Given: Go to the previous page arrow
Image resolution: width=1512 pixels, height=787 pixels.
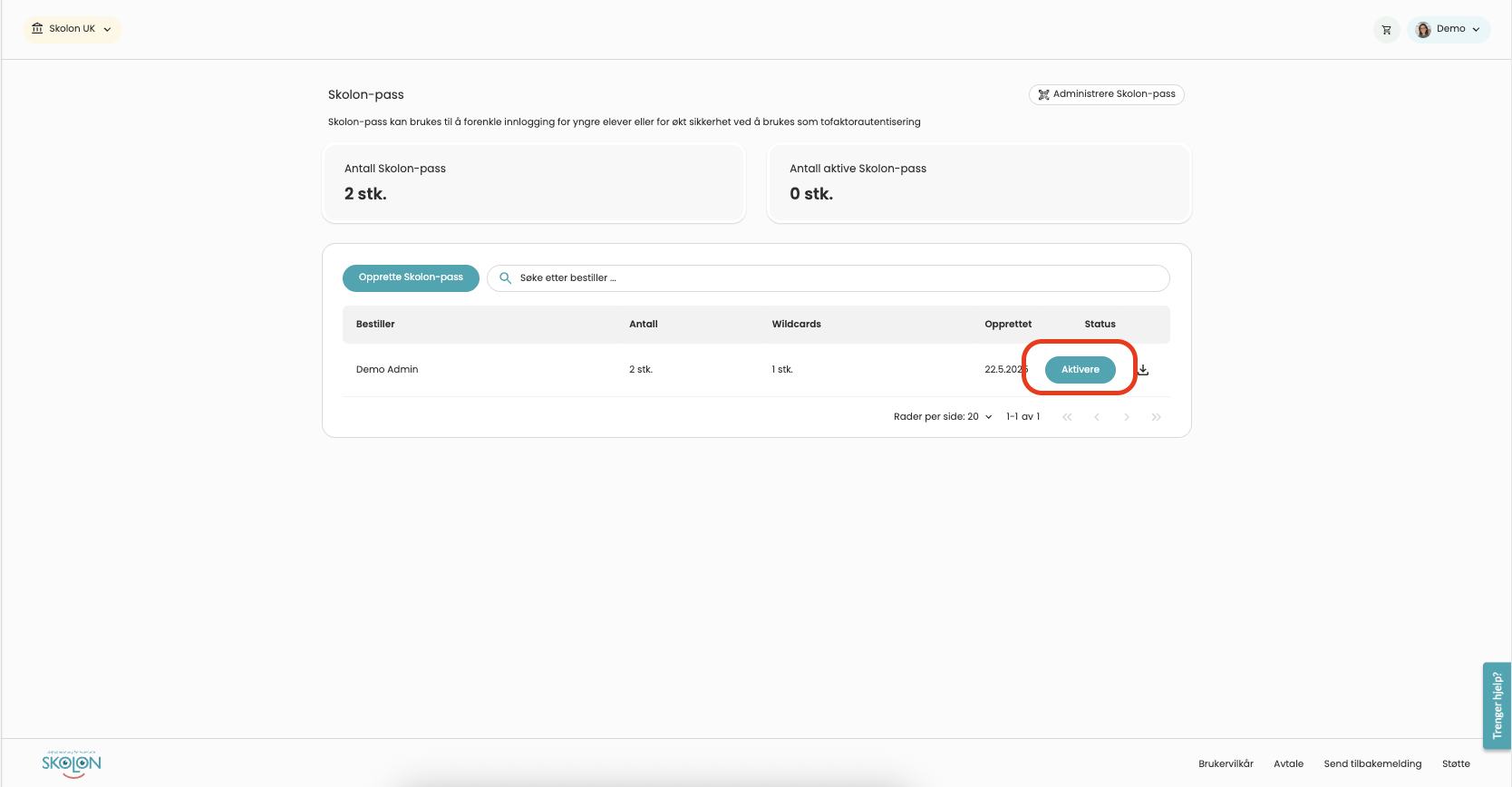Looking at the screenshot, I should pyautogui.click(x=1097, y=417).
